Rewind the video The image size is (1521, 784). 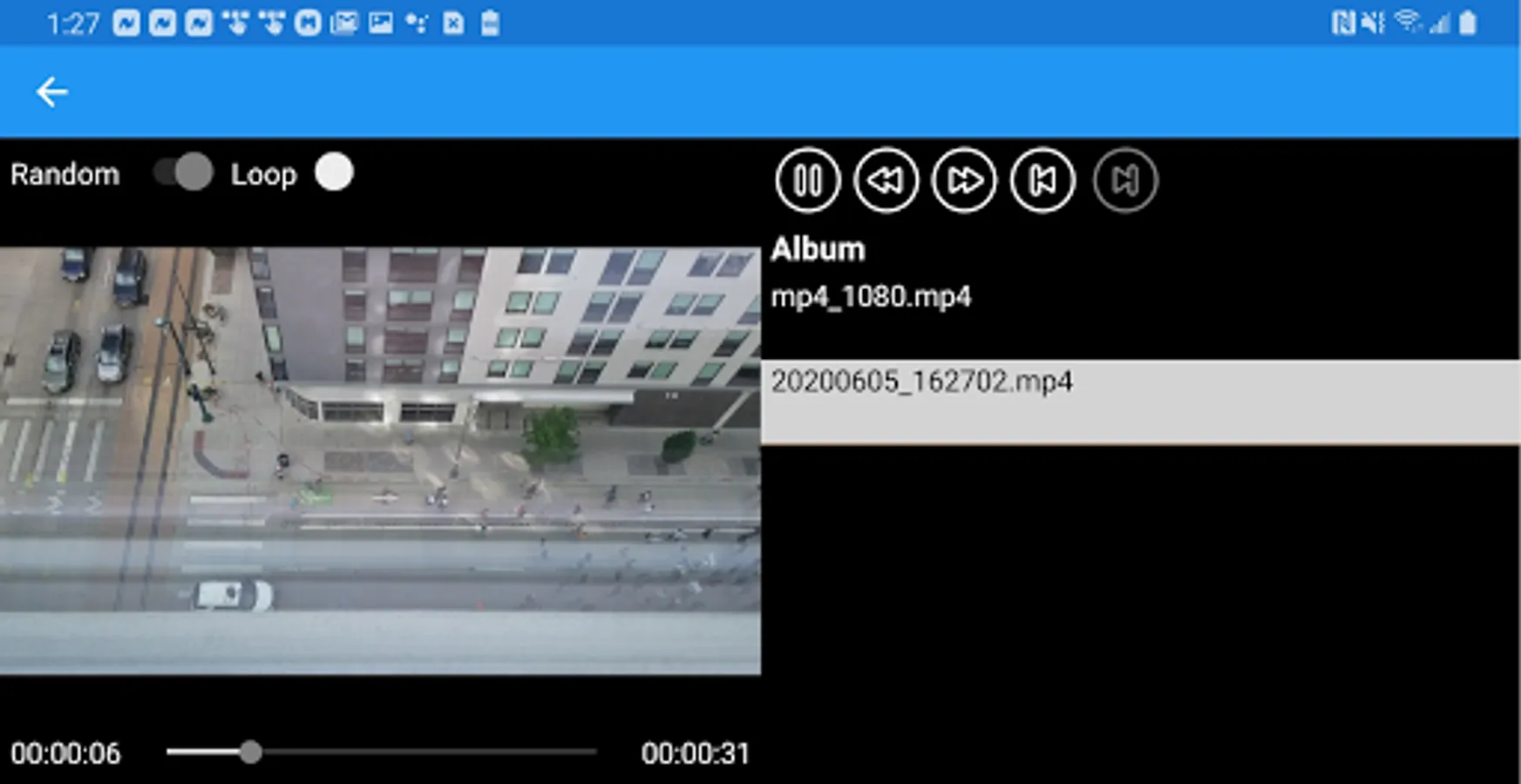point(886,180)
